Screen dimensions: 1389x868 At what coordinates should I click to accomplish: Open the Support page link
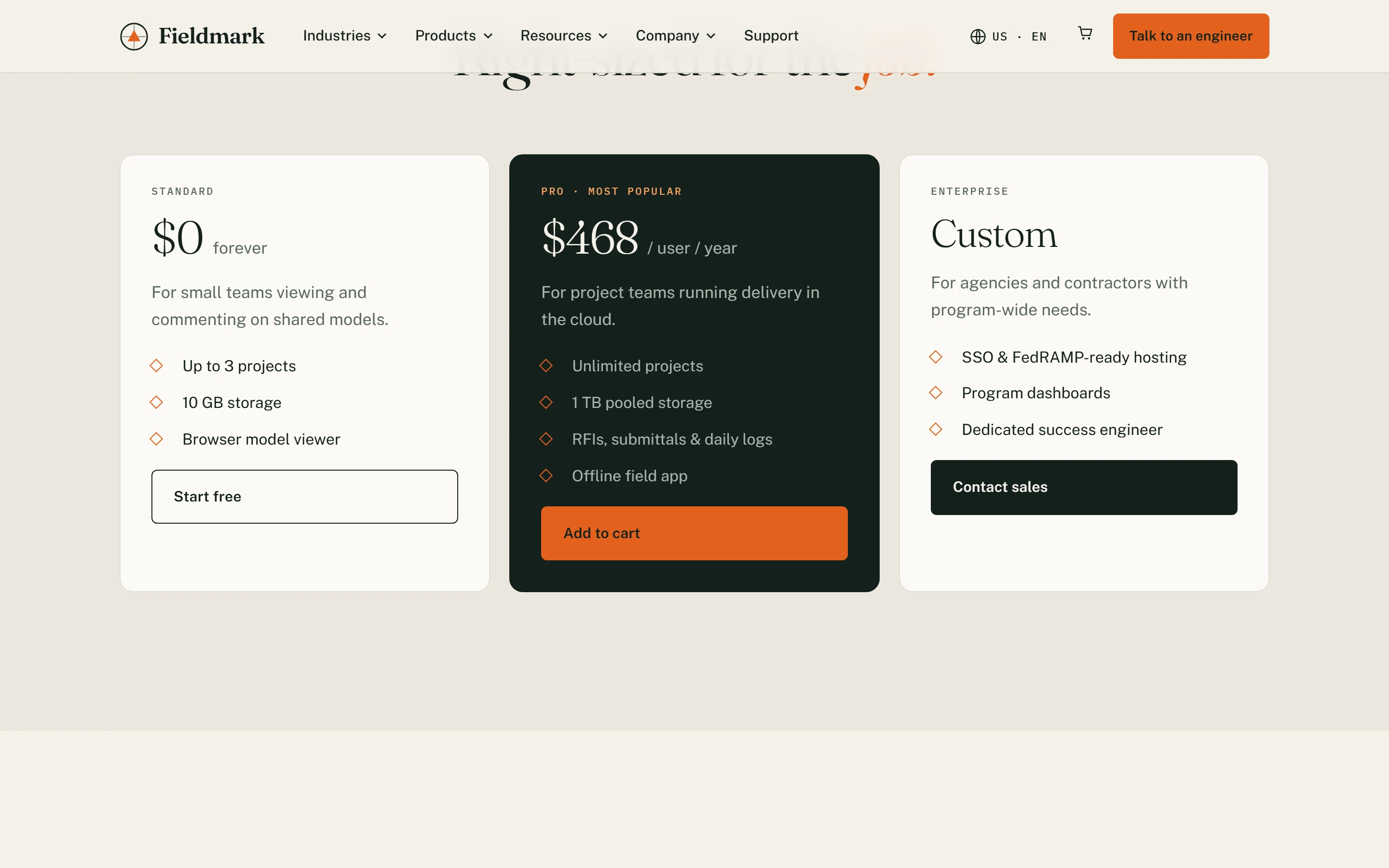pyautogui.click(x=771, y=36)
